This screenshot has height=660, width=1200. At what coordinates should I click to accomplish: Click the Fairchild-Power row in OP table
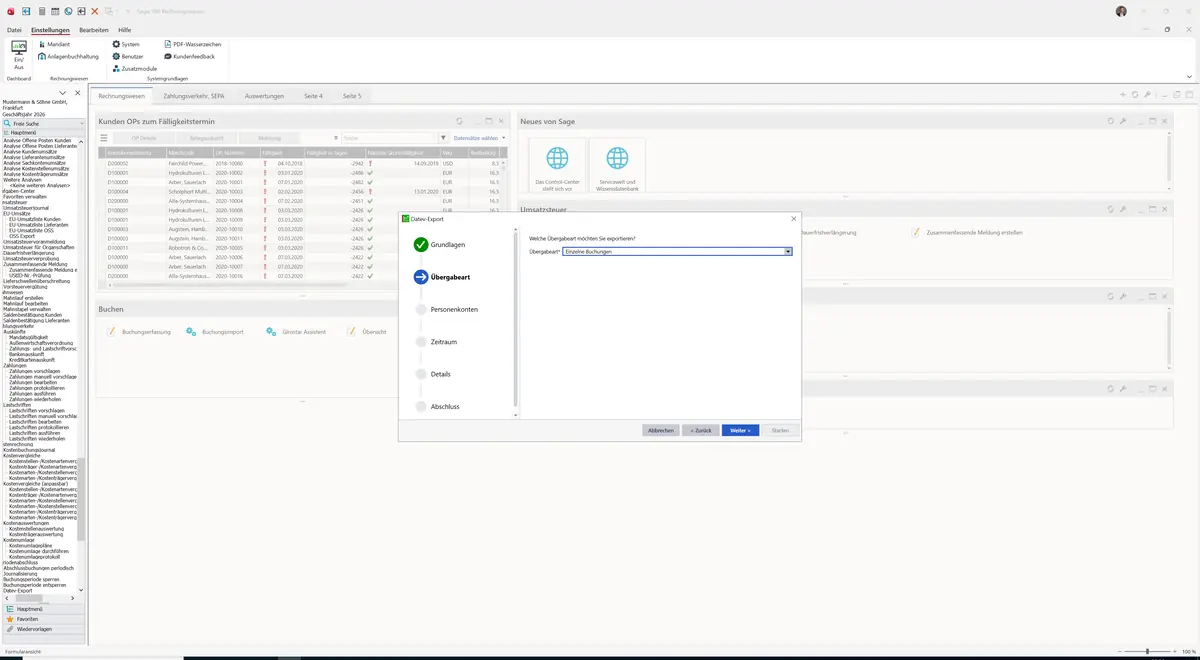pyautogui.click(x=304, y=162)
